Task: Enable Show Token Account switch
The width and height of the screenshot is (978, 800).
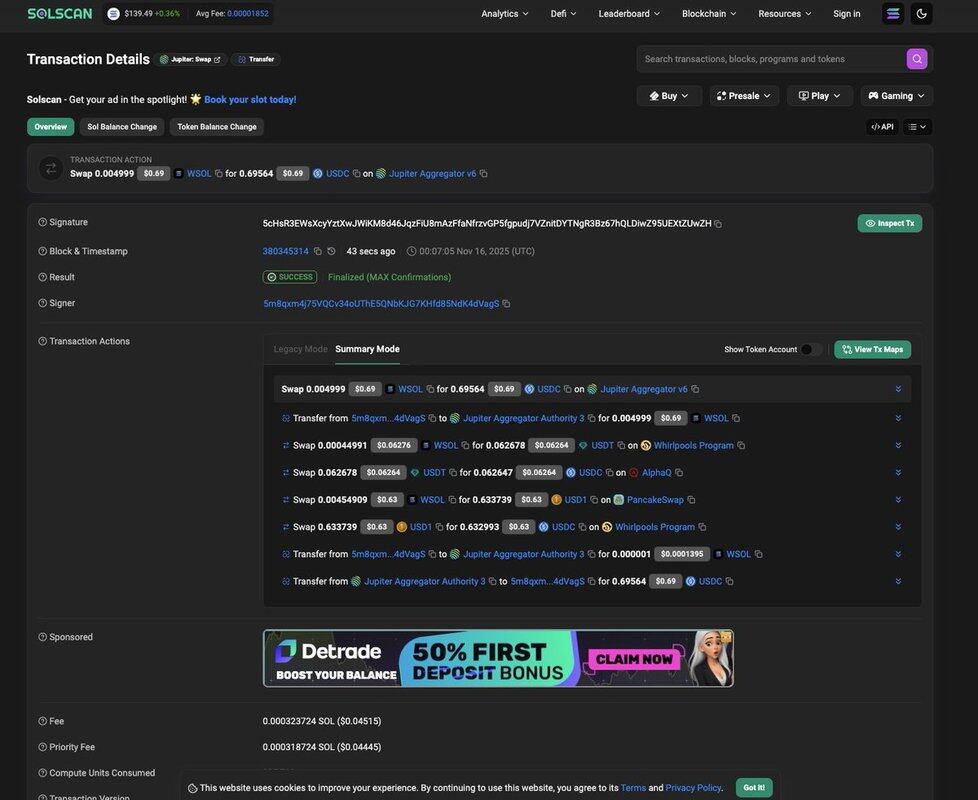Action: [x=811, y=350]
